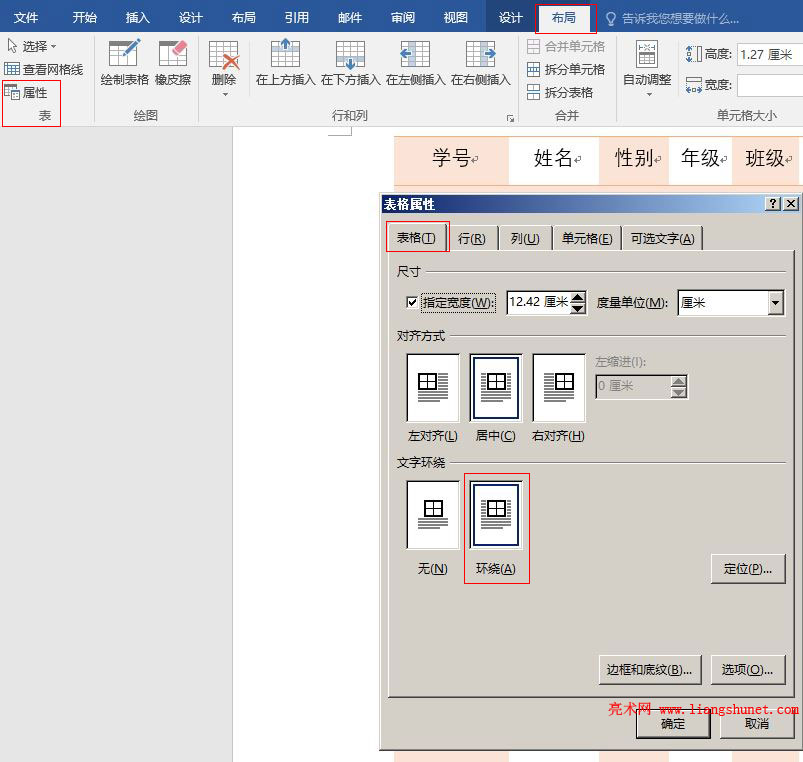
Task: Activate the 绘制表格 draw table tool
Action: point(124,62)
